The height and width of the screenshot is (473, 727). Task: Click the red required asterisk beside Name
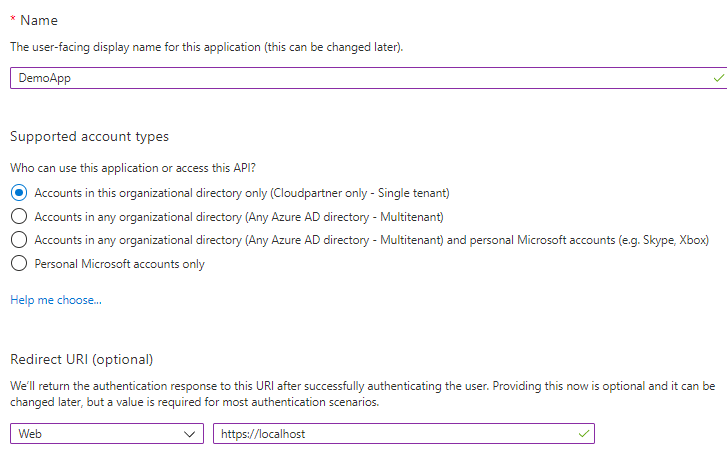click(13, 21)
